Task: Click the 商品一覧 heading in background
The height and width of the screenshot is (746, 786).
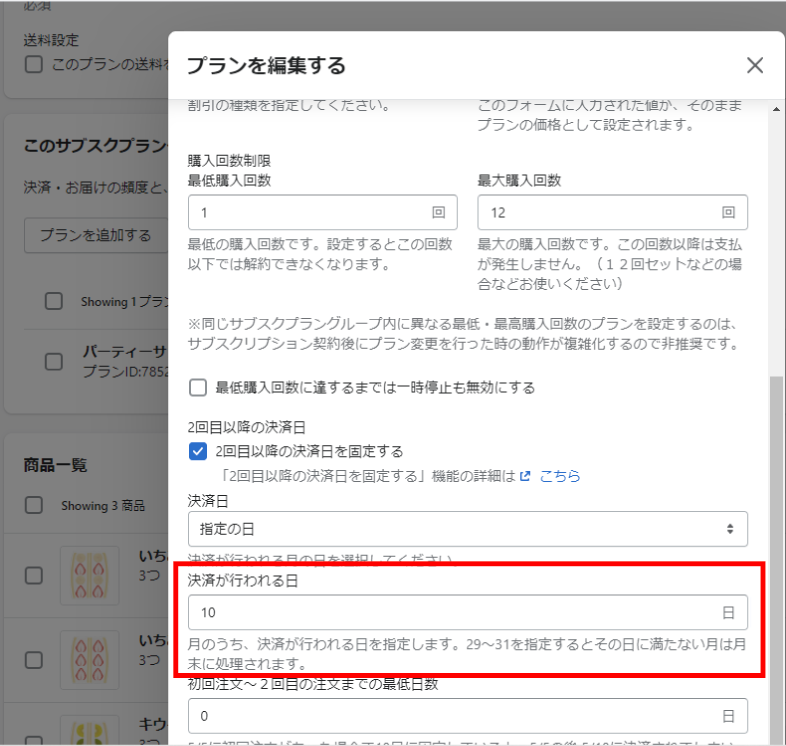Action: coord(55,465)
